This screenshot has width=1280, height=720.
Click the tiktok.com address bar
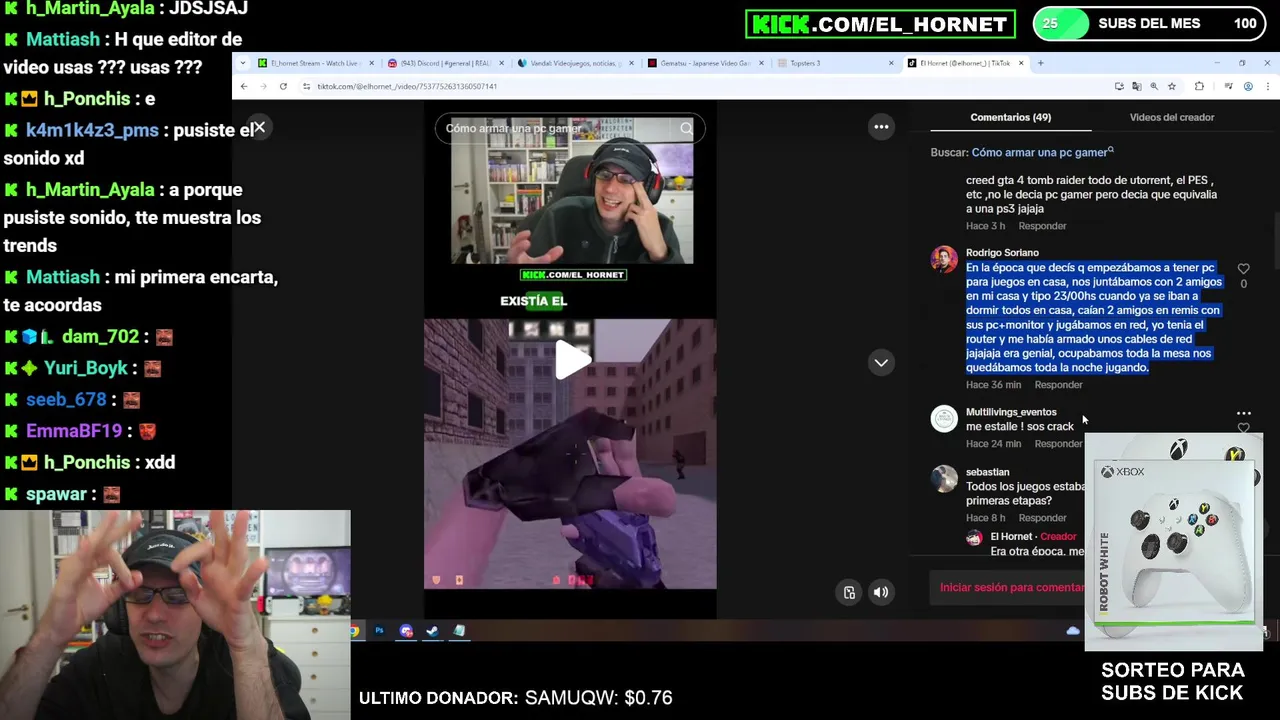[x=700, y=86]
